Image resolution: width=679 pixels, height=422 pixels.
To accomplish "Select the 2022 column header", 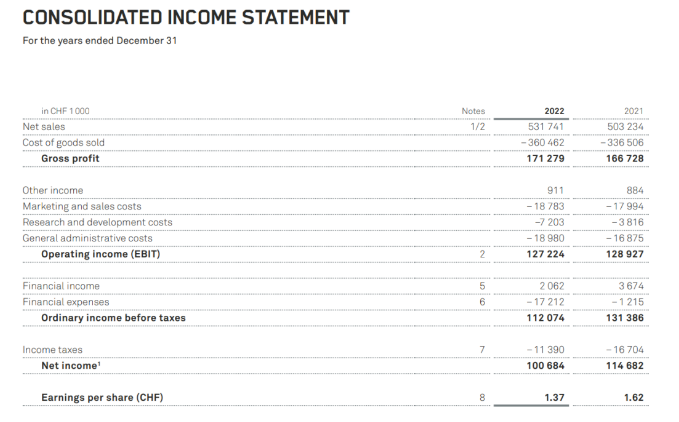I will tap(554, 111).
